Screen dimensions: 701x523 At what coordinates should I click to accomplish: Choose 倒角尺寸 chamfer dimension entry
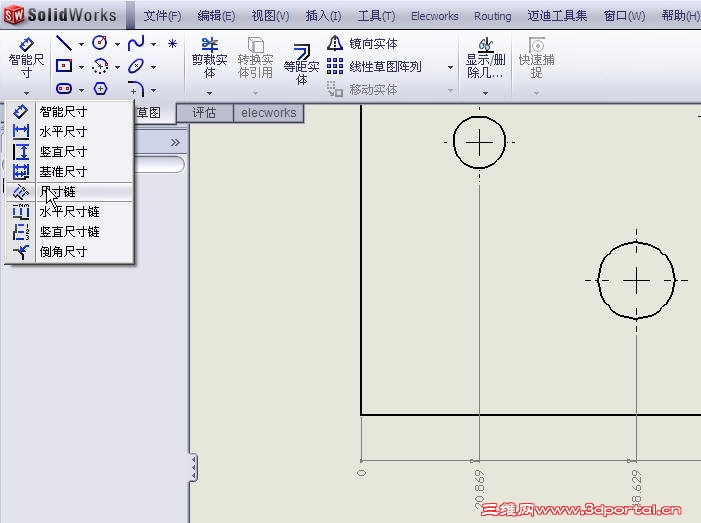tap(69, 251)
